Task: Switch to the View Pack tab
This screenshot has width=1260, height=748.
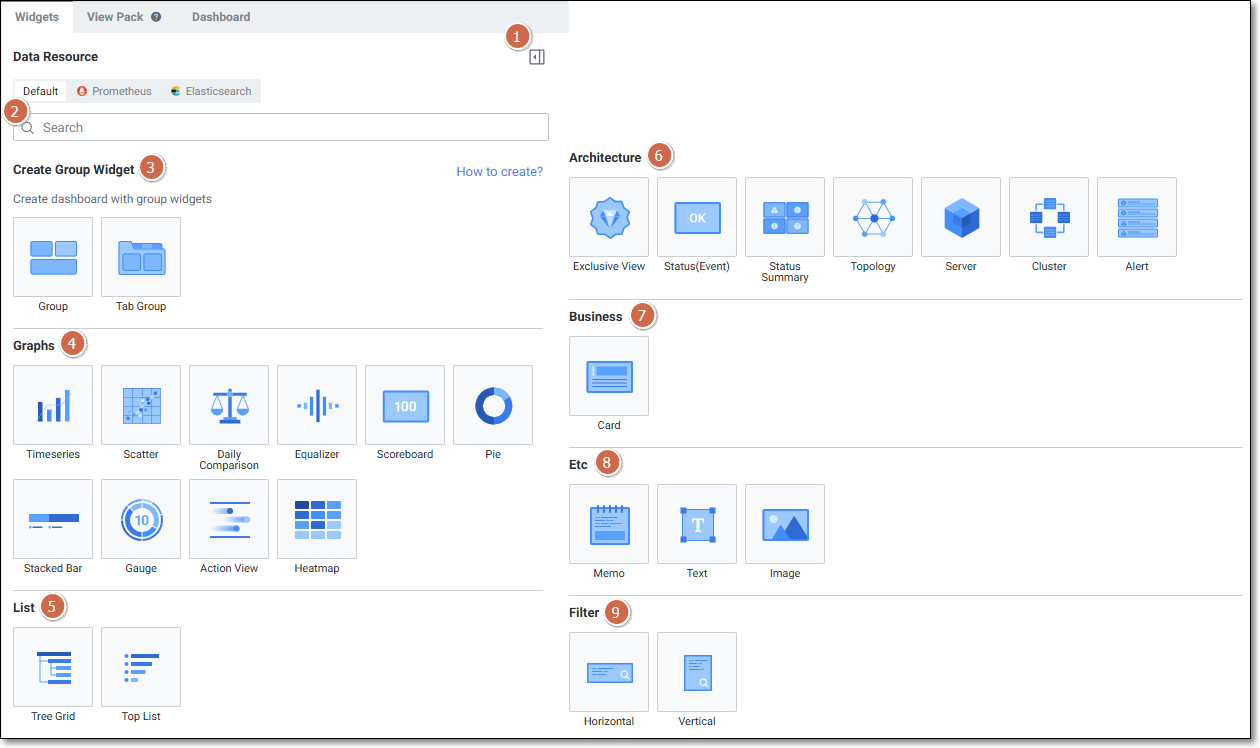Action: pos(116,17)
